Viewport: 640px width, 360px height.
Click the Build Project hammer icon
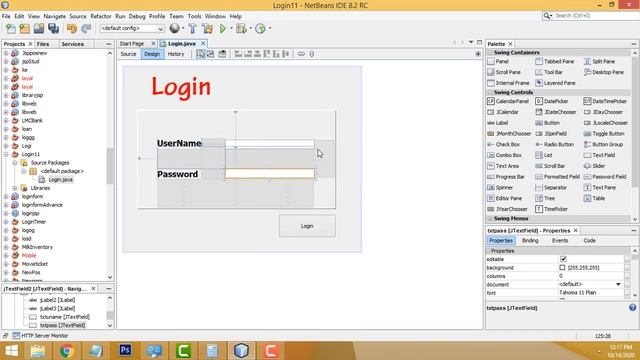click(193, 28)
